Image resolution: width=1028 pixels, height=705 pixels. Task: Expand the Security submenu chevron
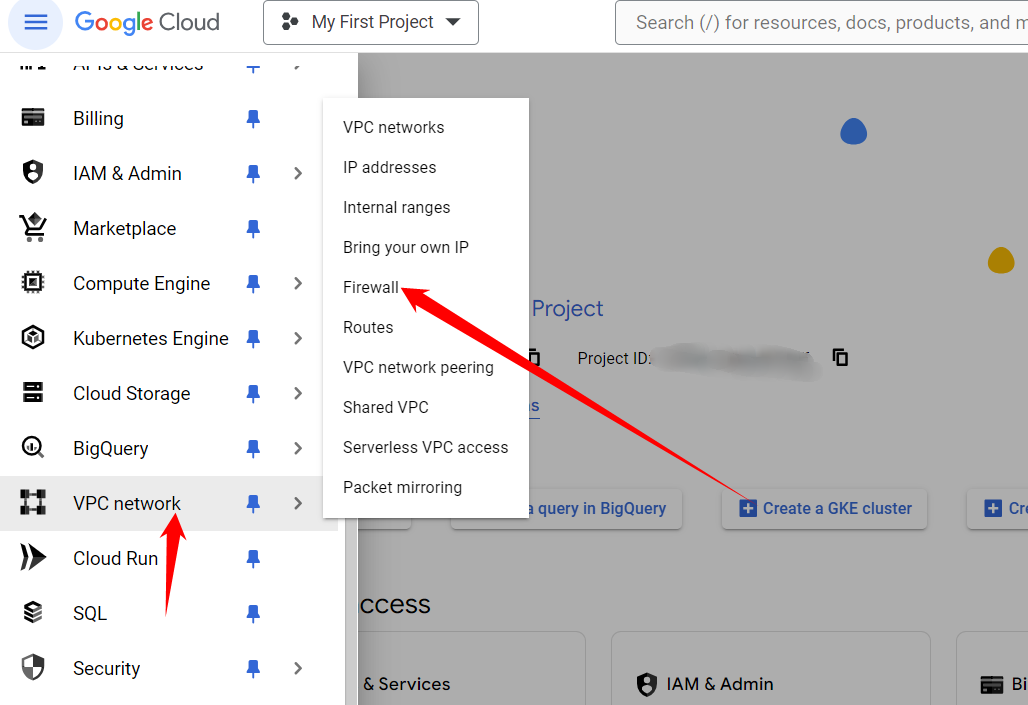pos(298,668)
